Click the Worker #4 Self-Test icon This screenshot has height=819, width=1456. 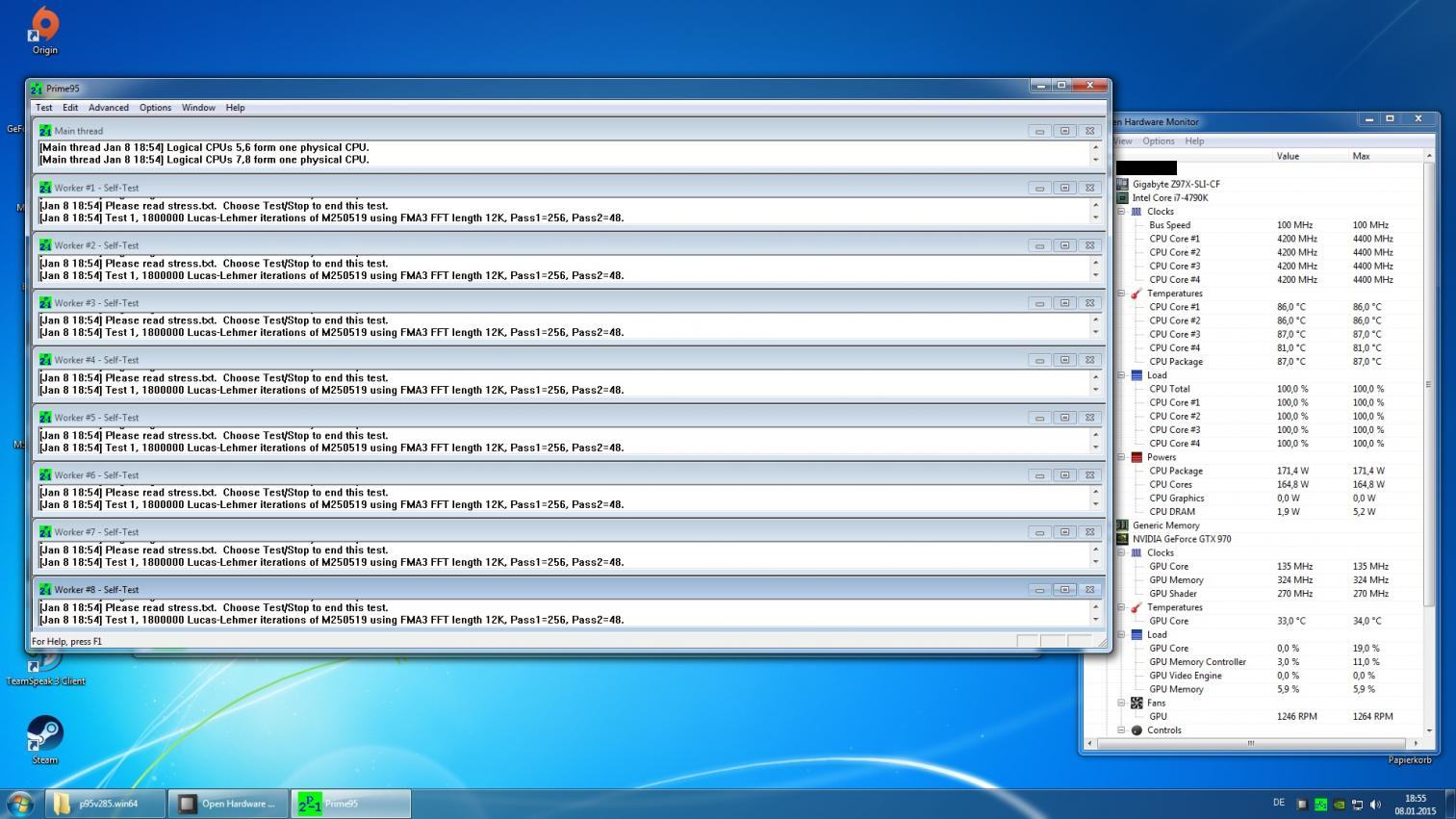[x=45, y=360]
